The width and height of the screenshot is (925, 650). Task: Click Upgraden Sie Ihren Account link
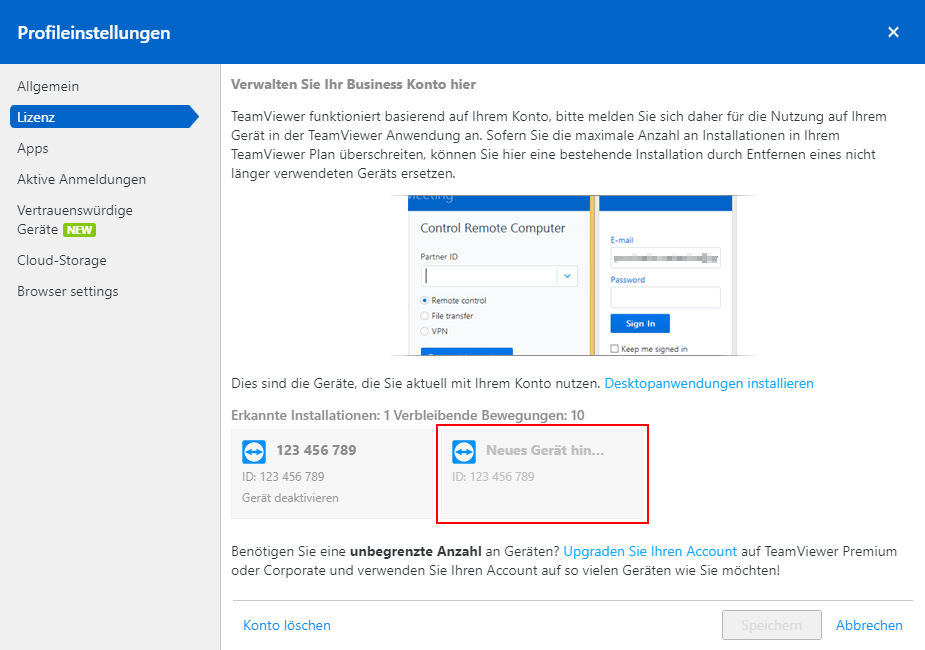coord(650,551)
